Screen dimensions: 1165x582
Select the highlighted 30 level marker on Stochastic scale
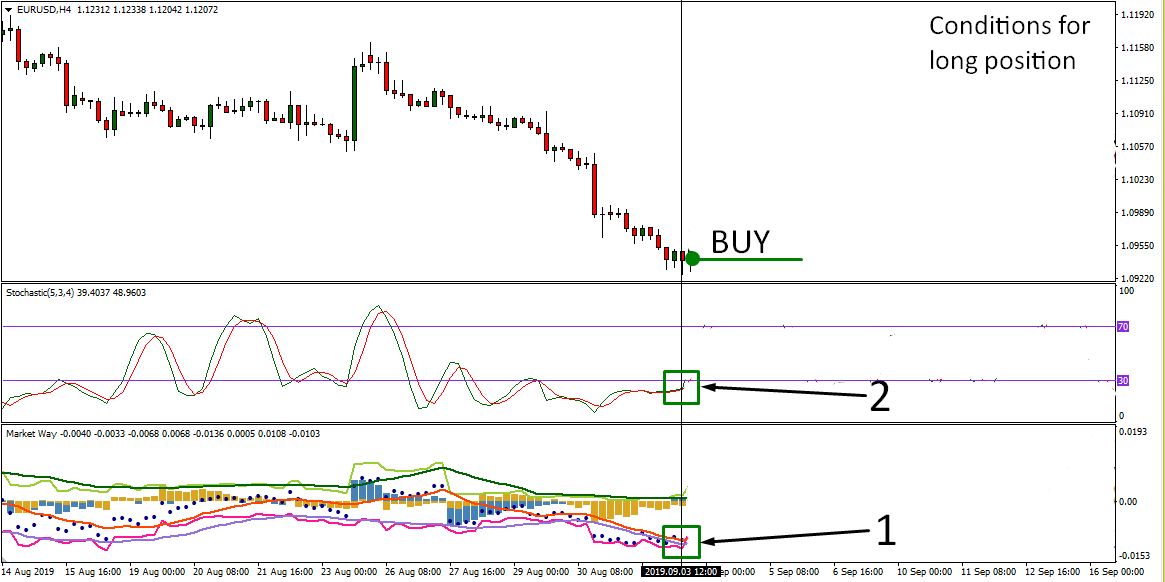(1122, 381)
